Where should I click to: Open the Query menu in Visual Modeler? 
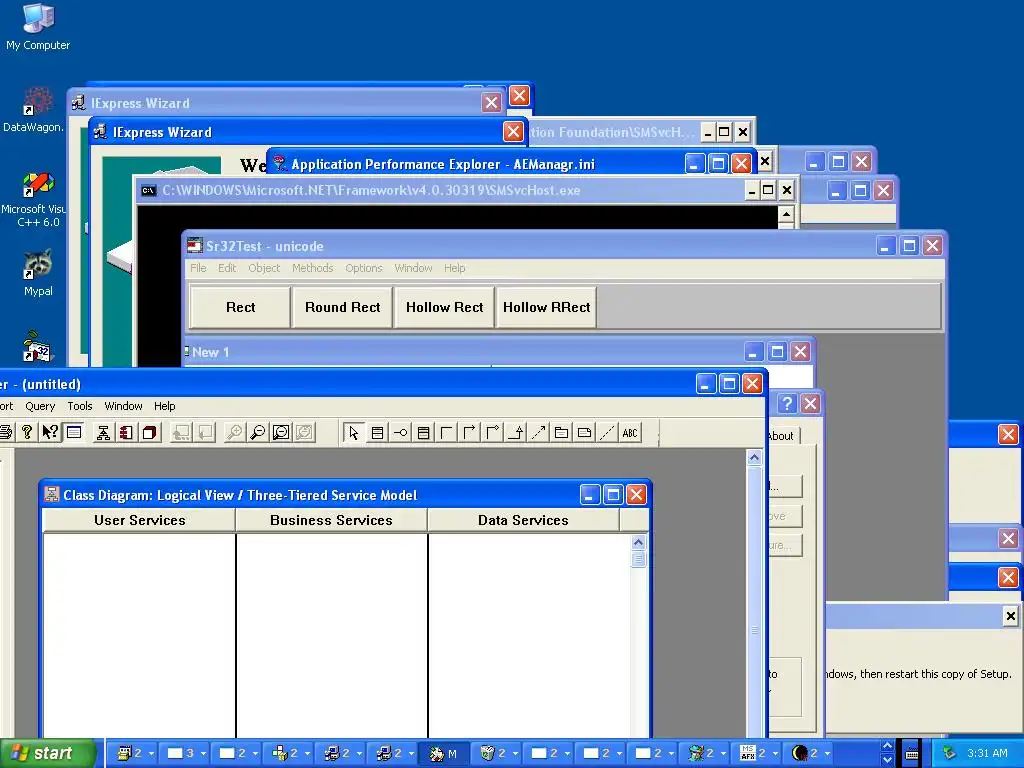click(40, 406)
